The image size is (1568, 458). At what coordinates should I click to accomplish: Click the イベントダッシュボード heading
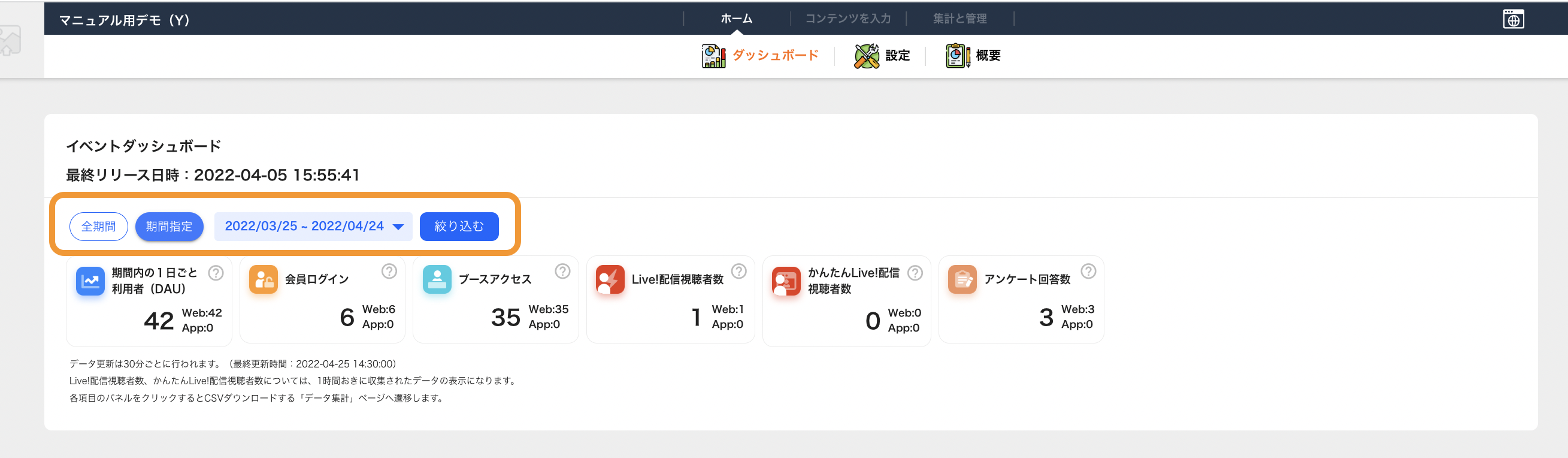(144, 146)
